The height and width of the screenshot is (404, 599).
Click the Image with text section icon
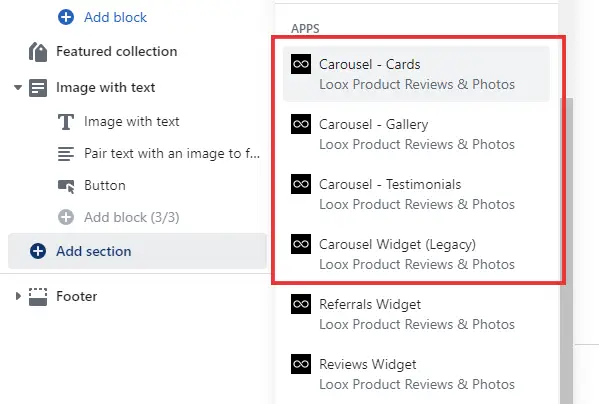(x=38, y=88)
